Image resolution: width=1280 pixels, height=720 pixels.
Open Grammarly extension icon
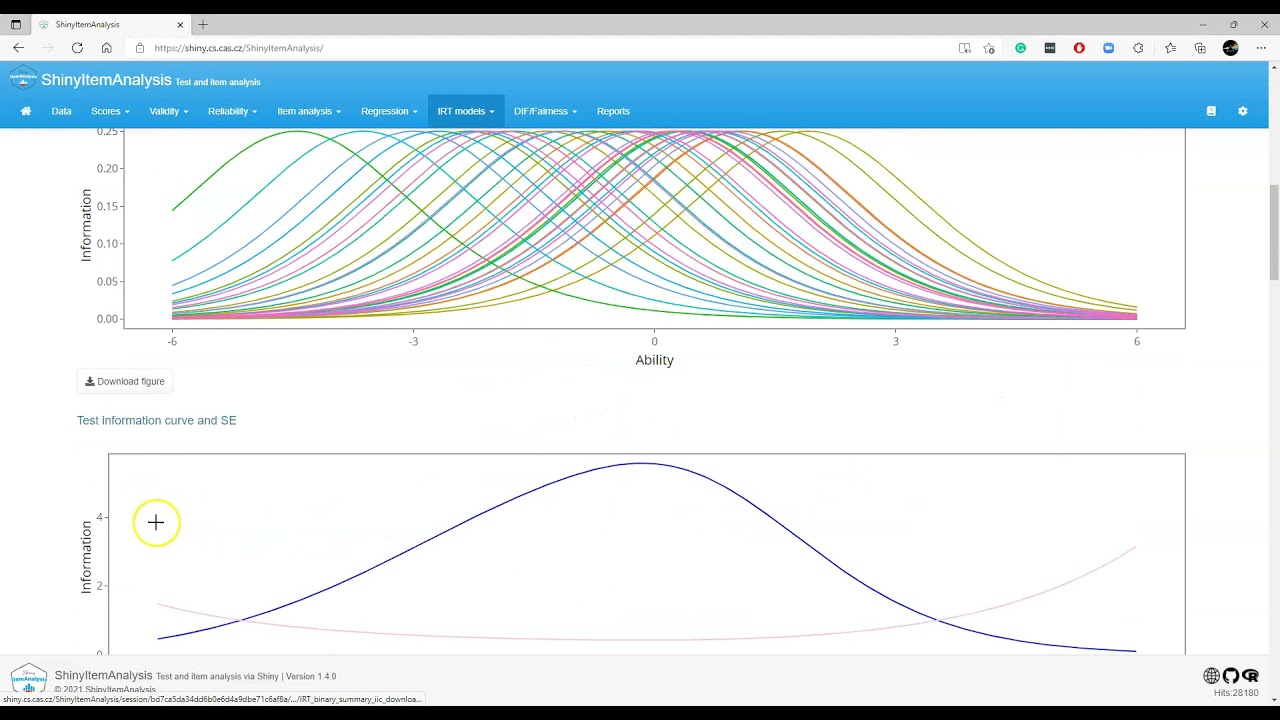pos(1020,48)
